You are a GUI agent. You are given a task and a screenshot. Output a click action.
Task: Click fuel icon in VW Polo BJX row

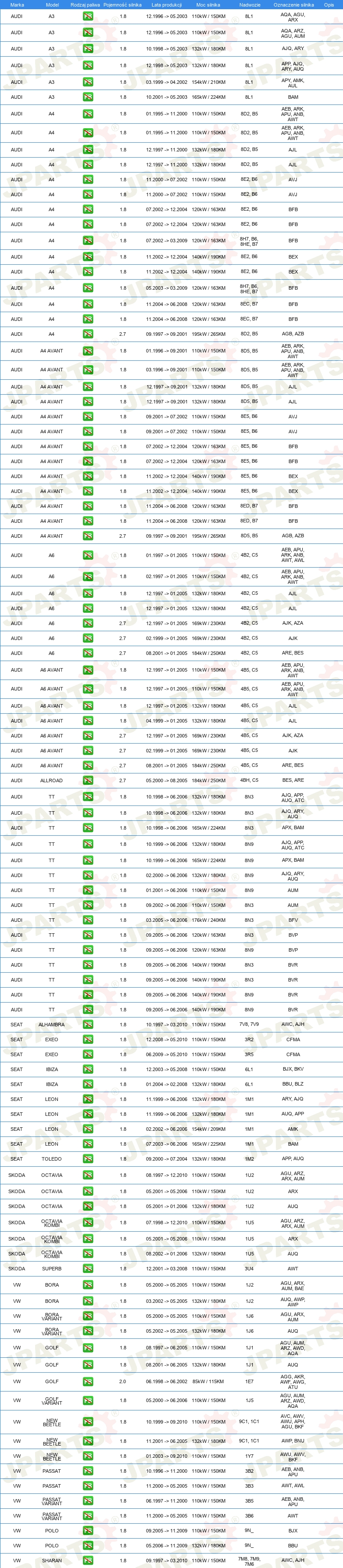click(88, 1531)
